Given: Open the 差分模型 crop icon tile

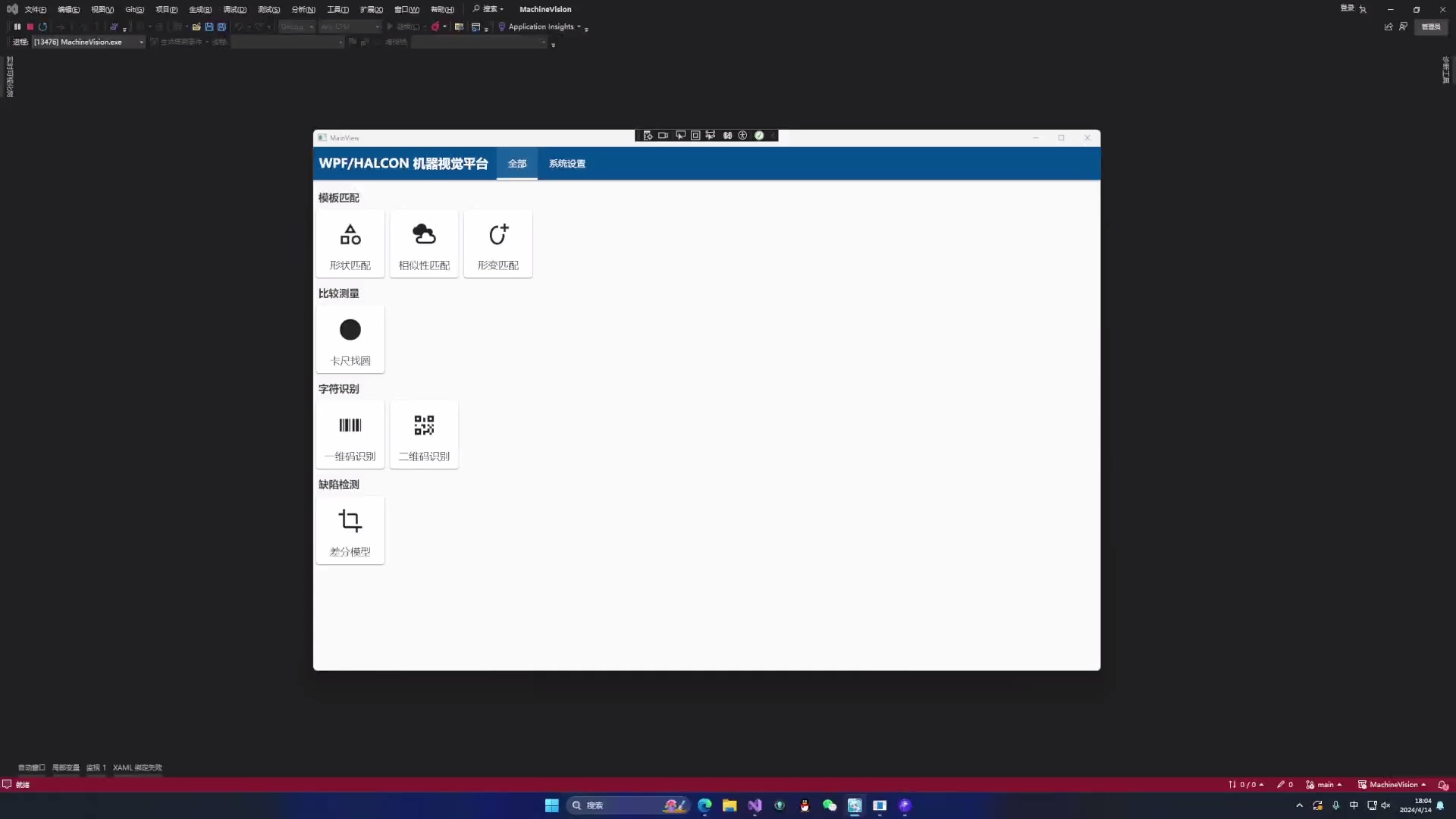Looking at the screenshot, I should pyautogui.click(x=350, y=531).
